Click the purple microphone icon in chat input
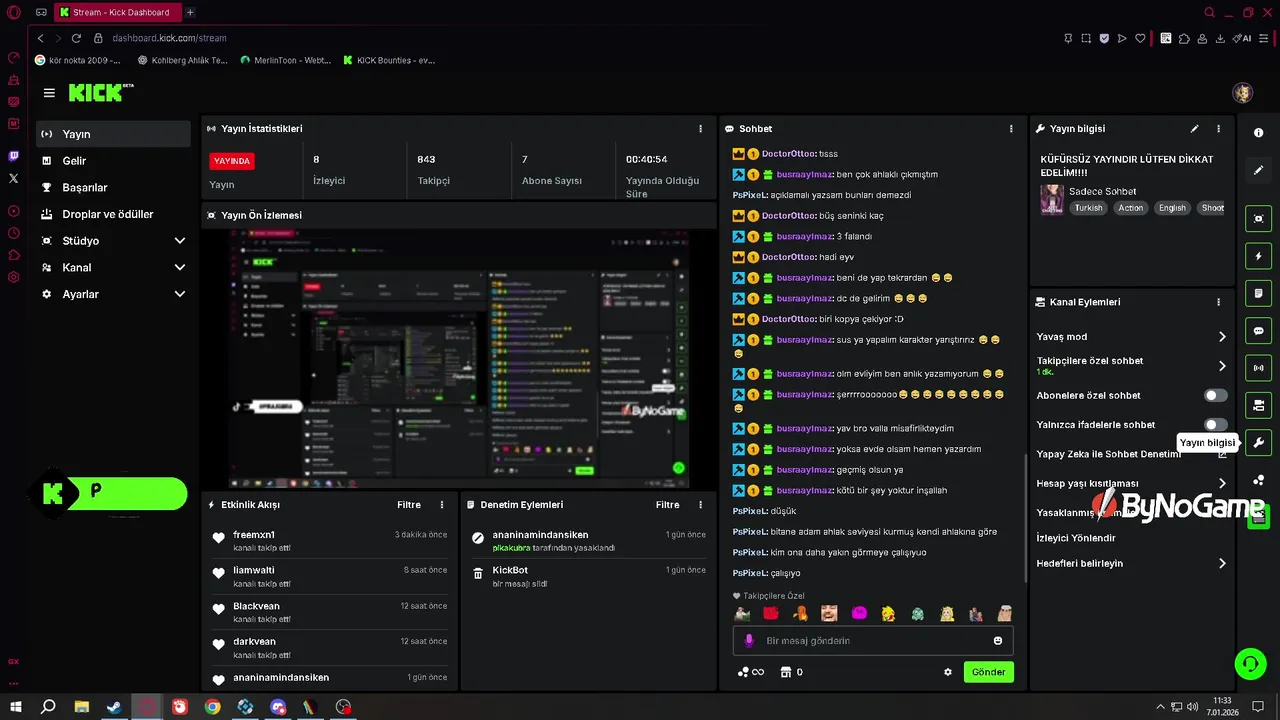 click(x=749, y=641)
